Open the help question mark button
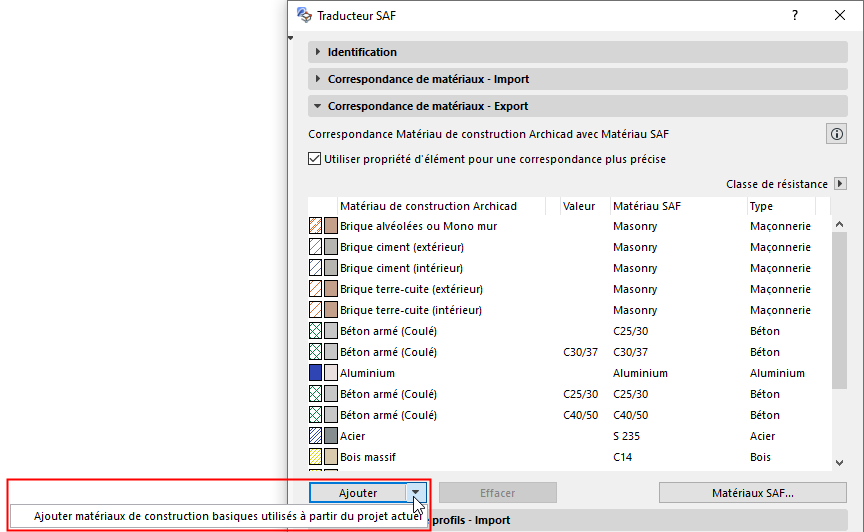The width and height of the screenshot is (864, 532). pos(795,15)
